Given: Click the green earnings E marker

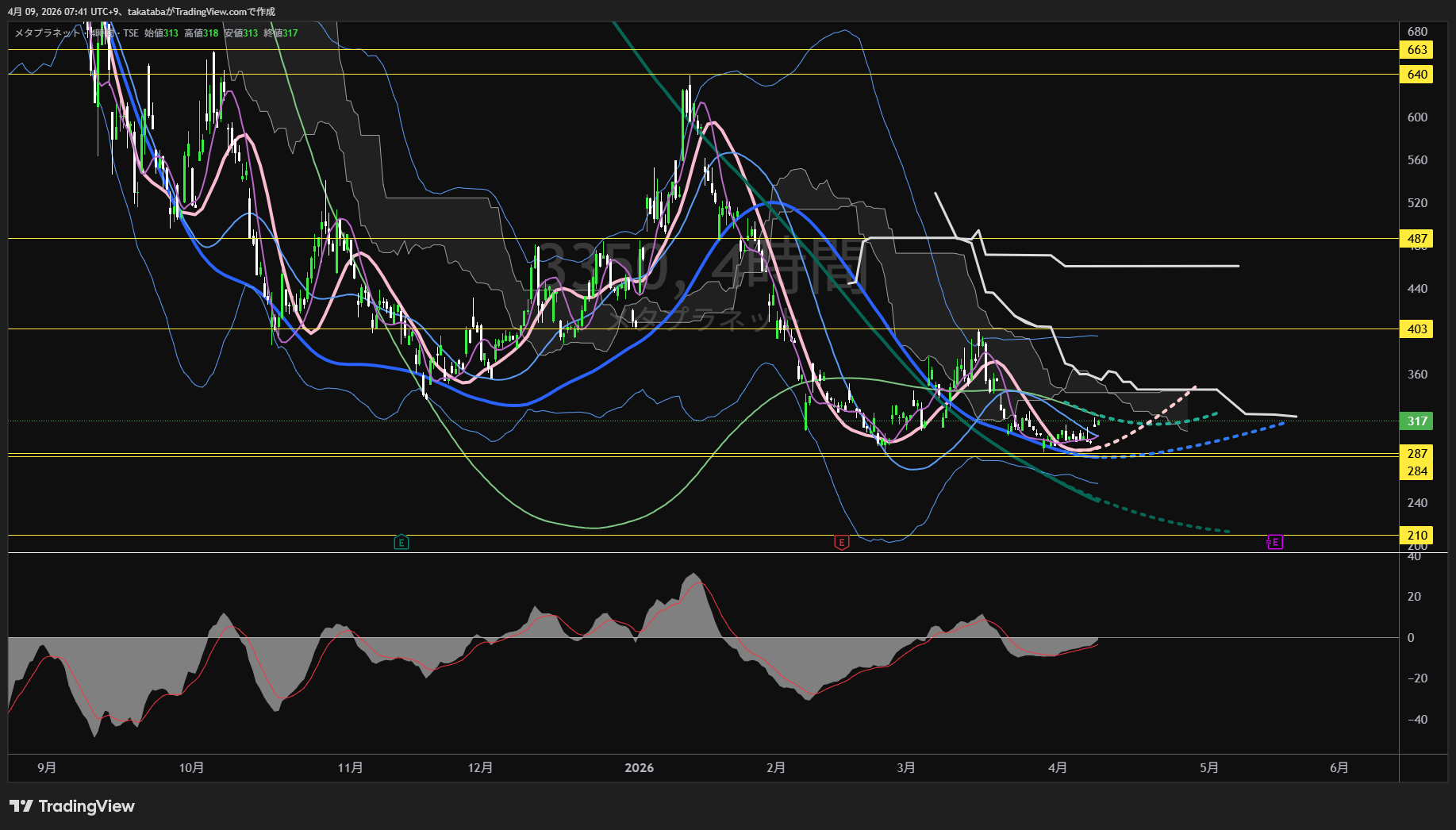Looking at the screenshot, I should point(401,543).
